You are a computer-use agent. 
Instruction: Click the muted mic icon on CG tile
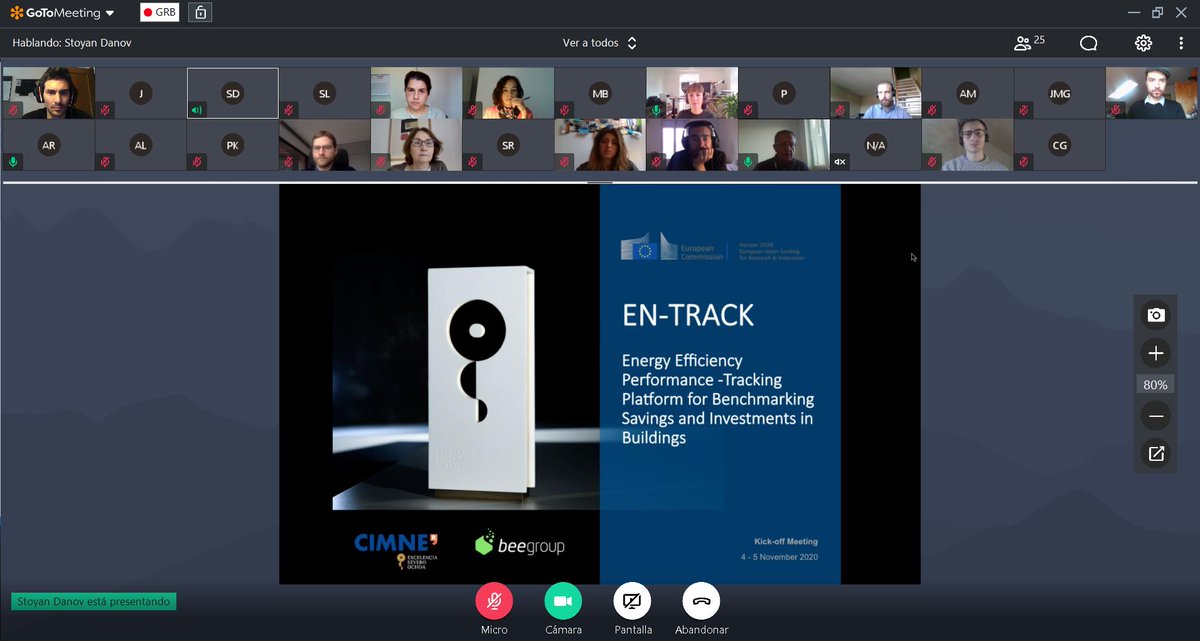[x=1024, y=162]
